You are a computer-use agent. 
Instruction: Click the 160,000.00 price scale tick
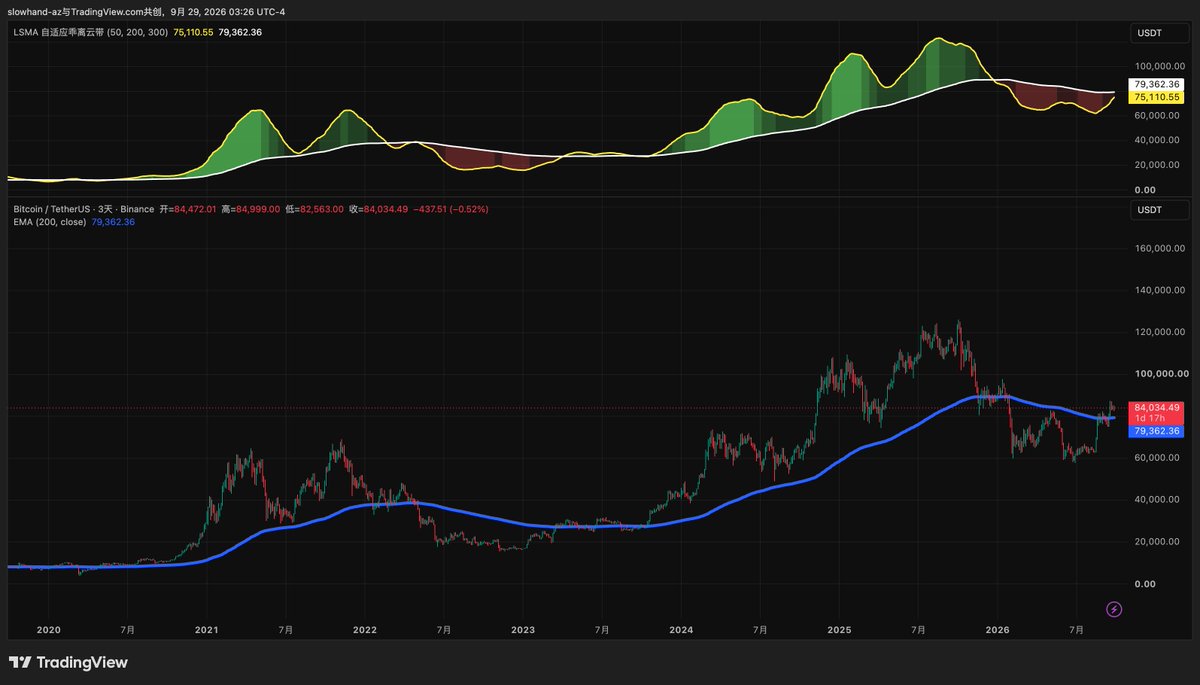click(x=1160, y=248)
